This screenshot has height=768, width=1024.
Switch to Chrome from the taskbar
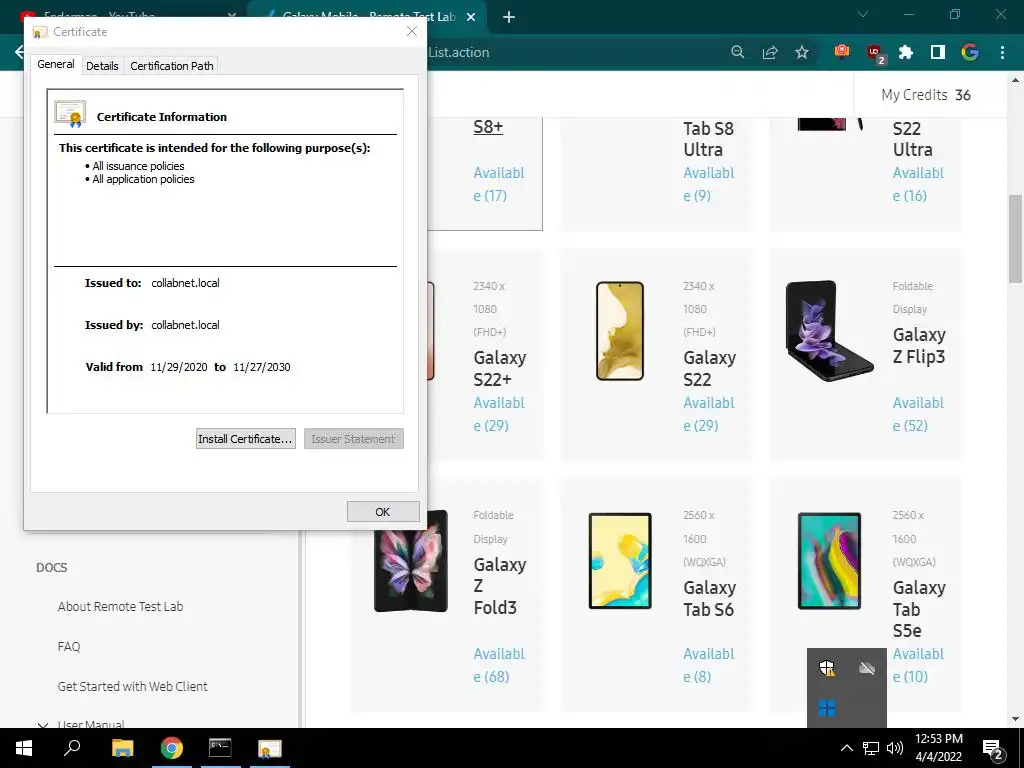click(172, 748)
